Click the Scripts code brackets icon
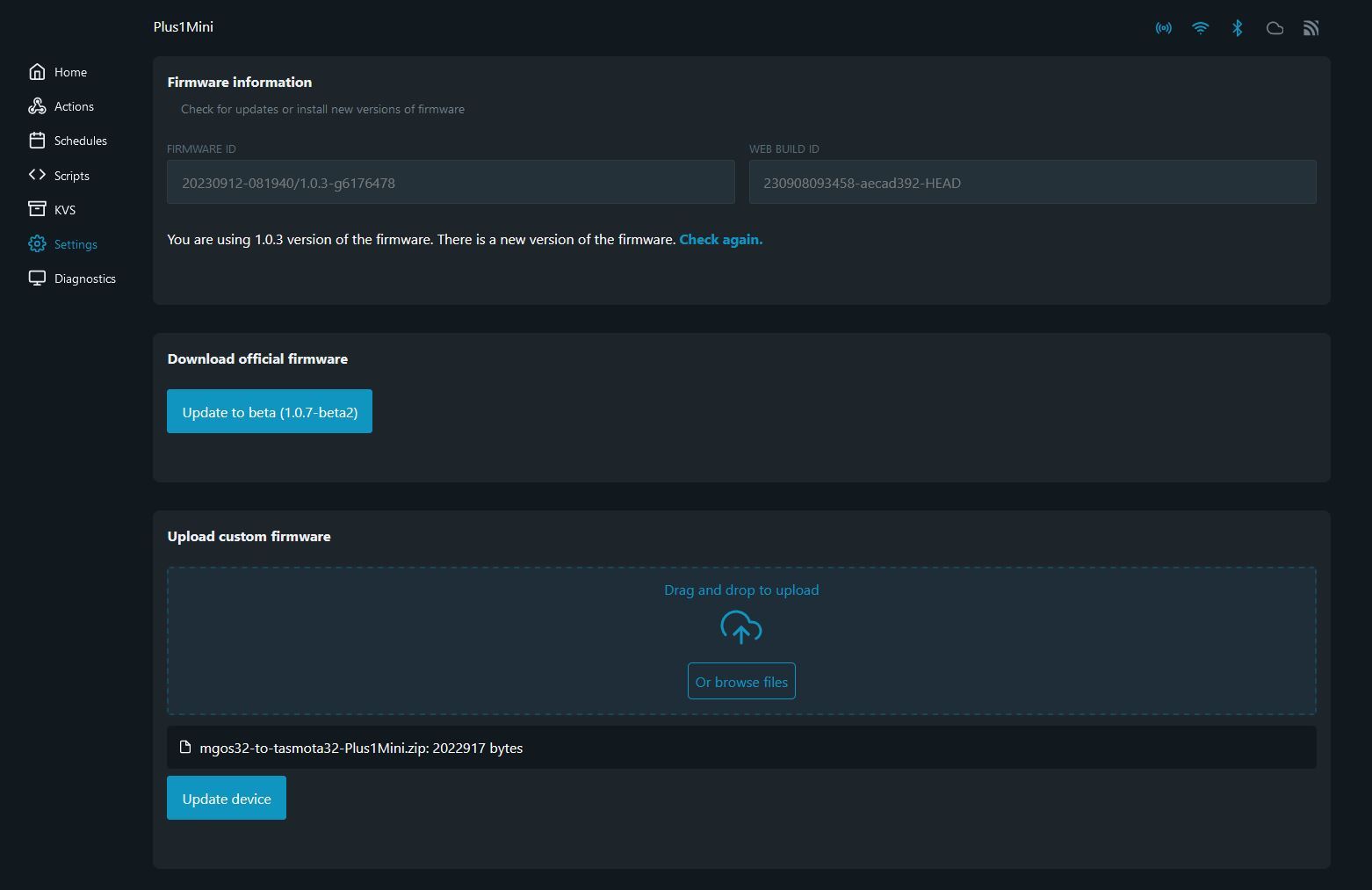1372x890 pixels. pyautogui.click(x=37, y=175)
